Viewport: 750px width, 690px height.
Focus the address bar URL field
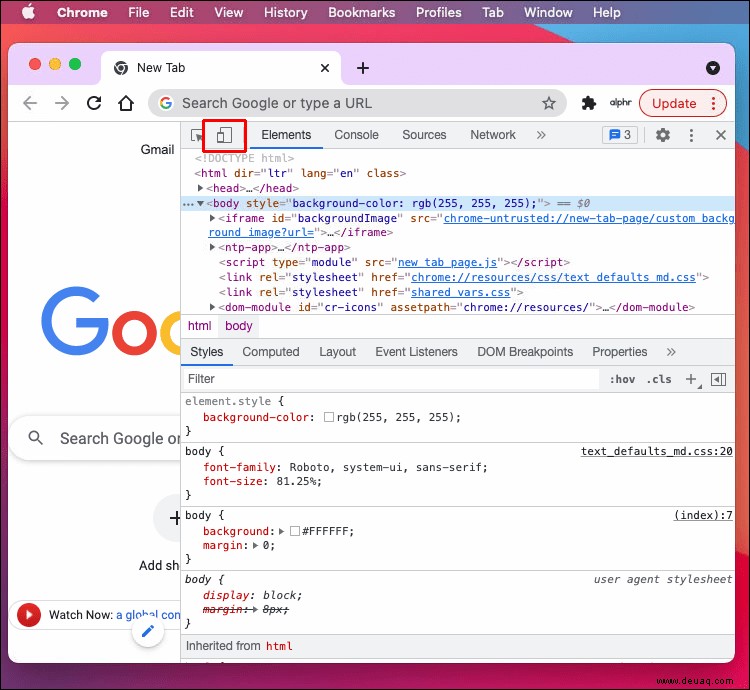(x=357, y=103)
